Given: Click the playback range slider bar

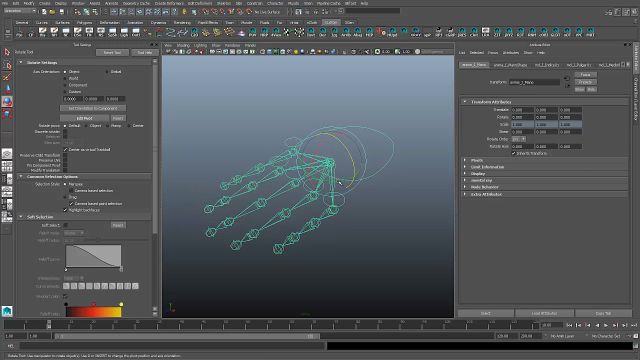Looking at the screenshot, I should click(x=187, y=336).
